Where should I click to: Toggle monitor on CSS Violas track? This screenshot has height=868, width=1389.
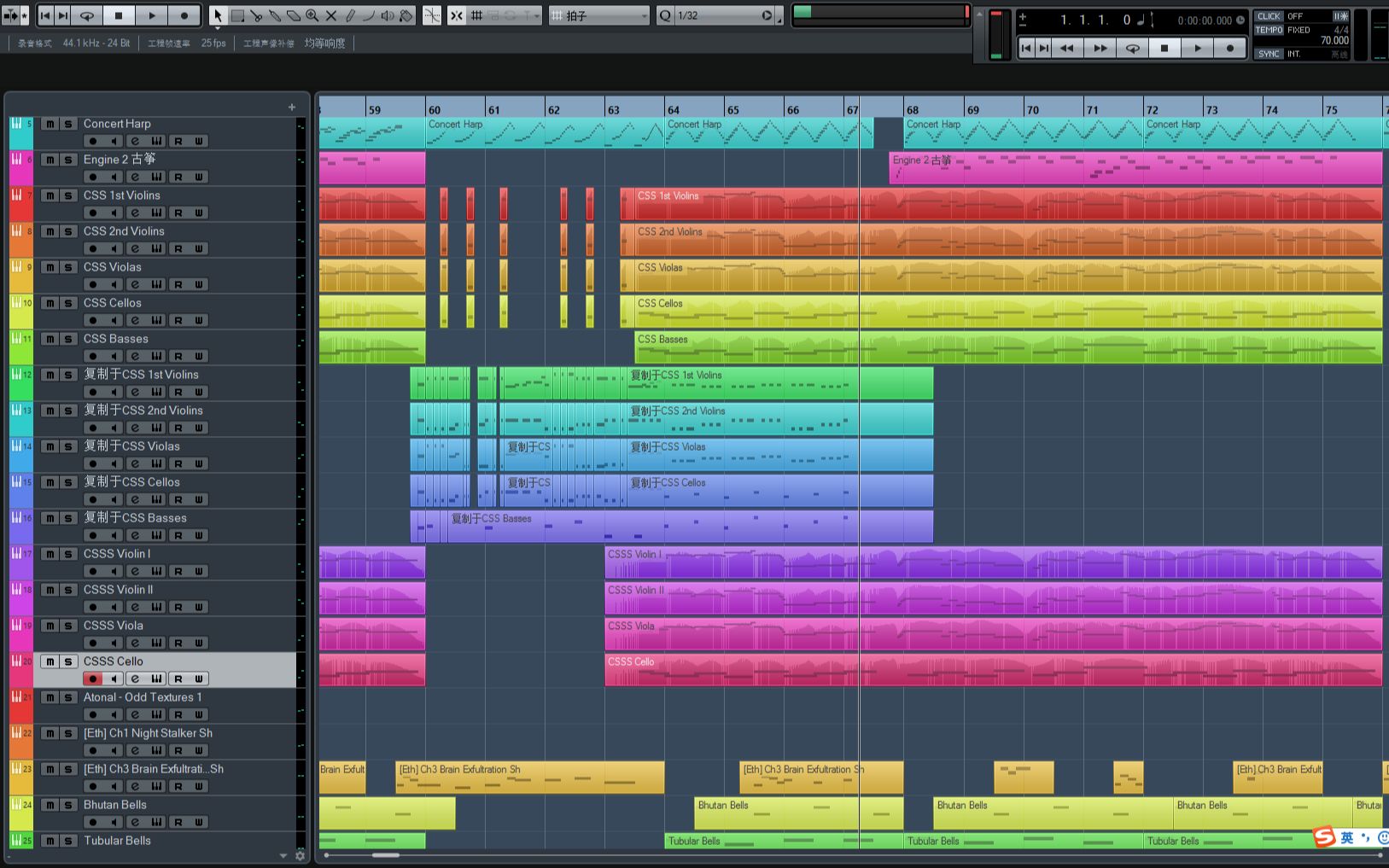(x=114, y=284)
